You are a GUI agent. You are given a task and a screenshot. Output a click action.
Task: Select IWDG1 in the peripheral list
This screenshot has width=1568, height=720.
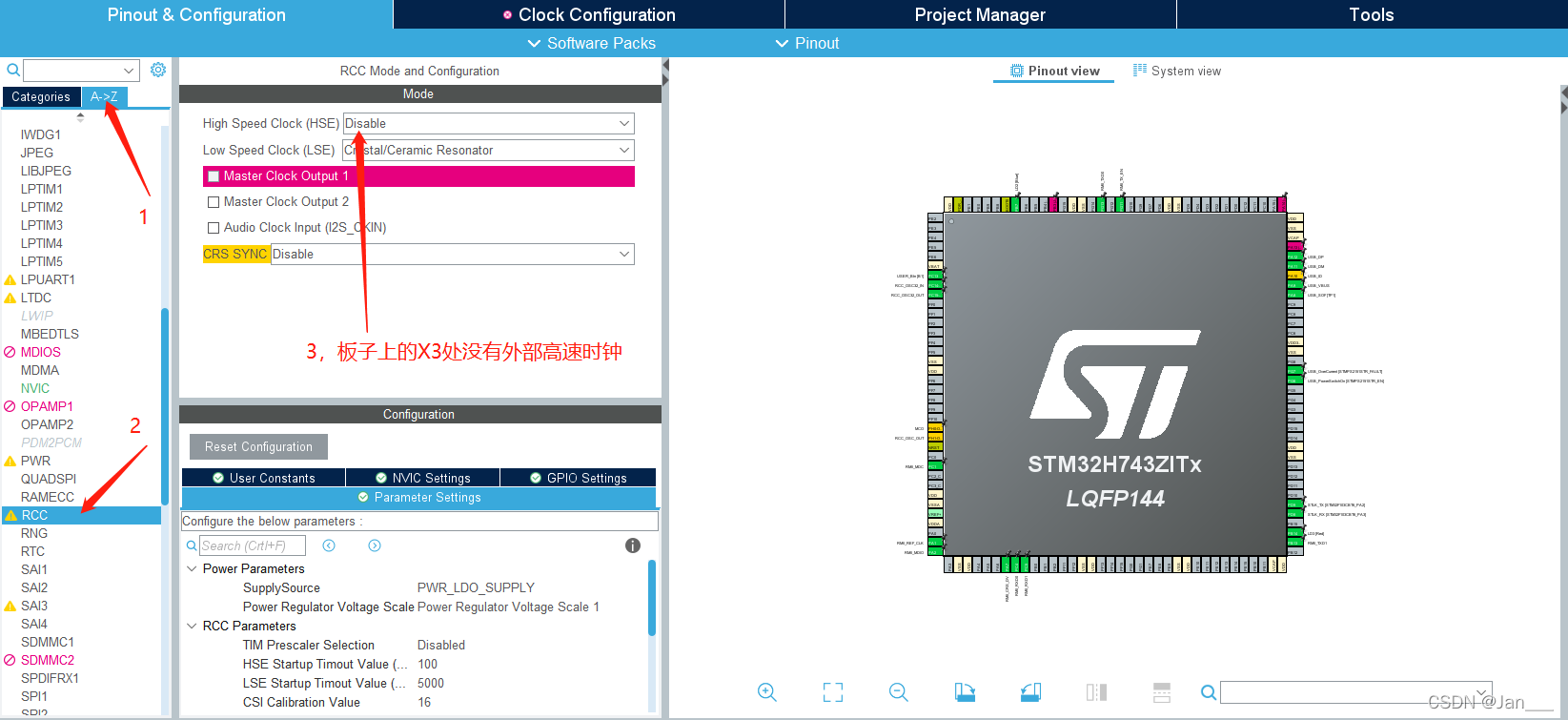point(41,134)
